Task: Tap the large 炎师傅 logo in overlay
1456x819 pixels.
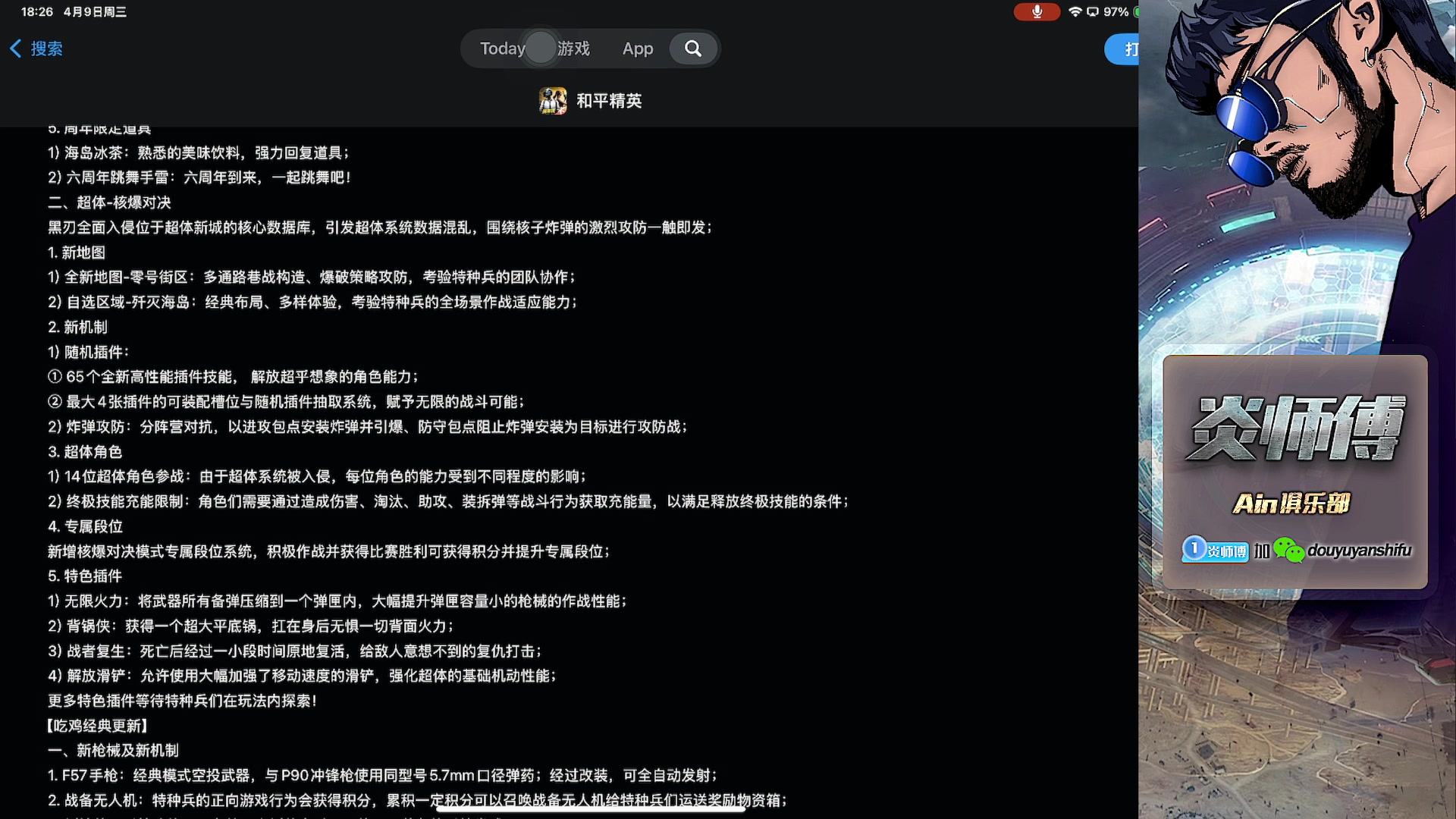Action: pyautogui.click(x=1295, y=428)
